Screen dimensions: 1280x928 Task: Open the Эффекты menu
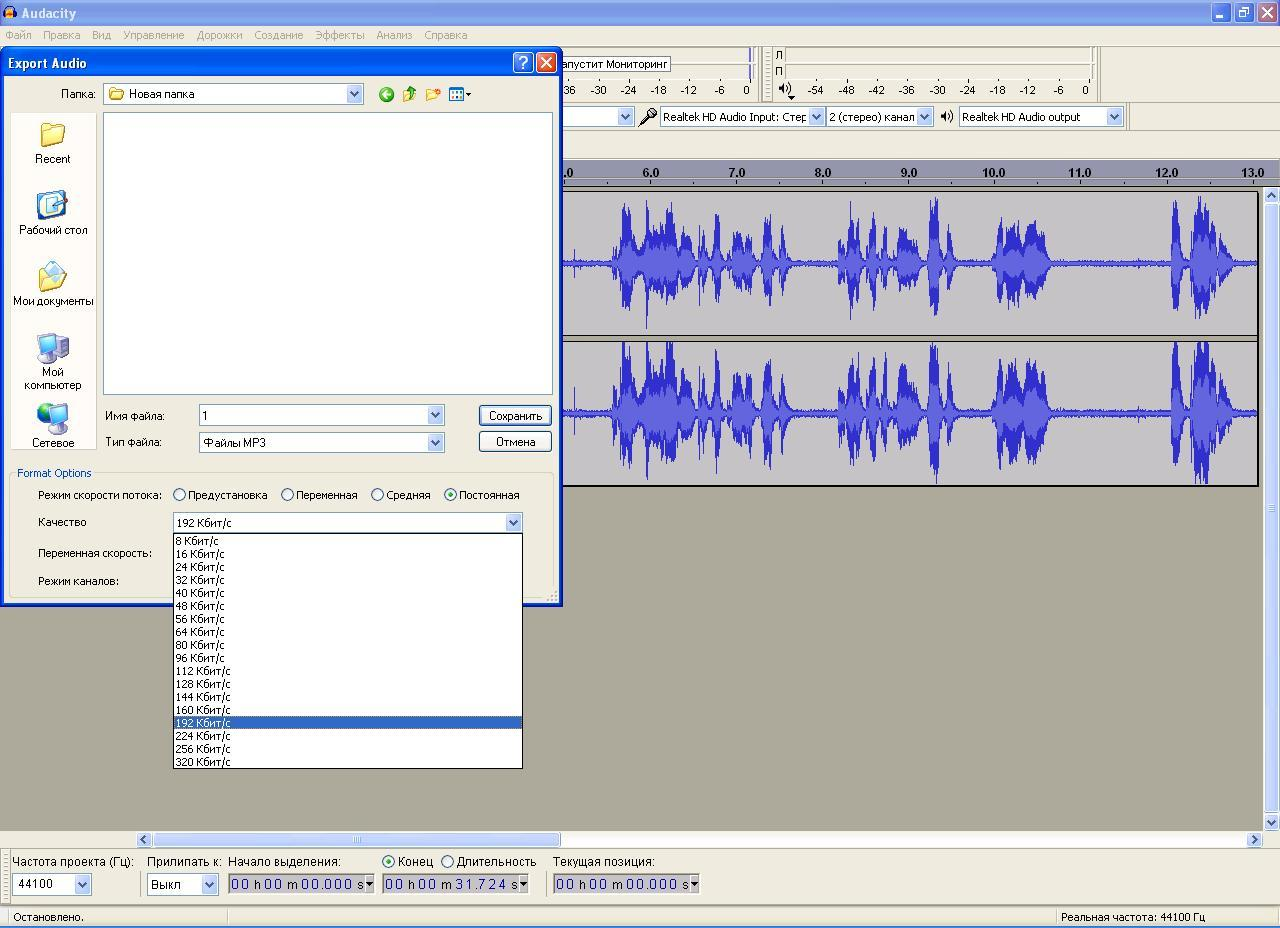tap(340, 35)
